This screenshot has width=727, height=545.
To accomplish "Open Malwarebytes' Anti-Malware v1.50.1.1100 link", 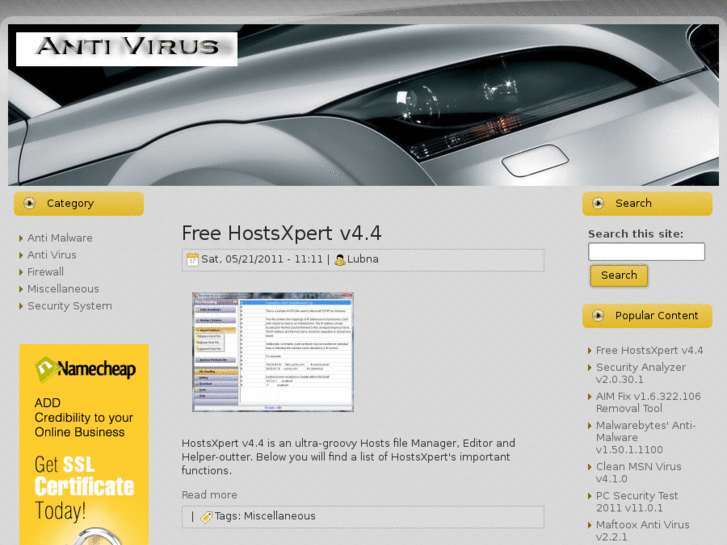I will click(646, 437).
